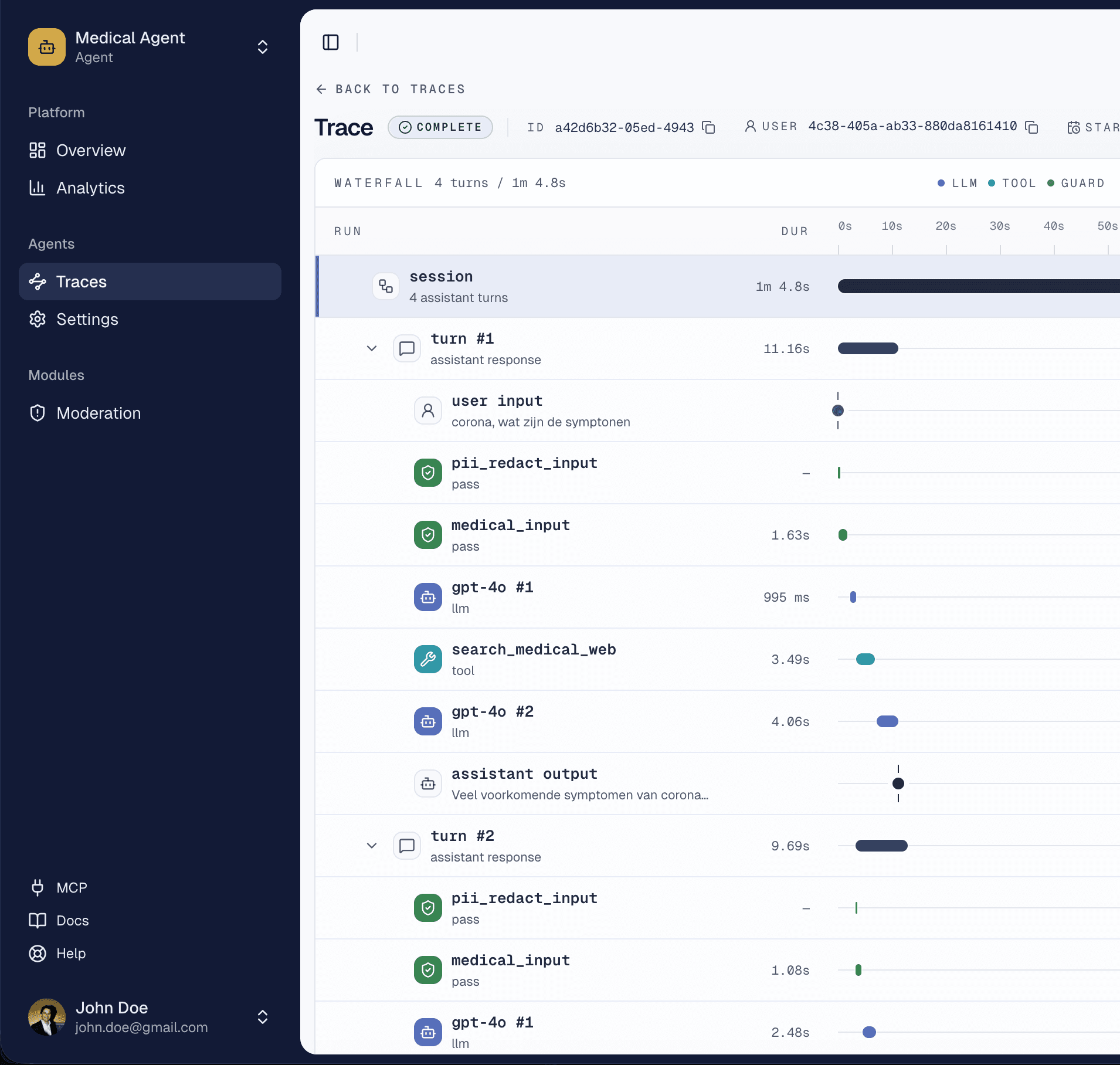Click the COMPLETE status badge

point(440,127)
